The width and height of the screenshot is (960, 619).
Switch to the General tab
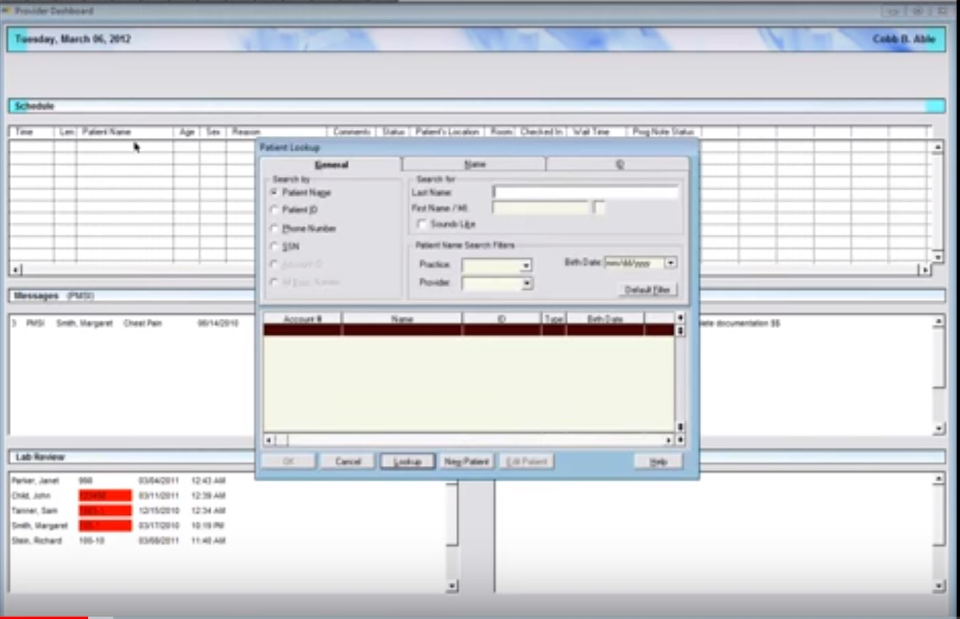[x=331, y=165]
